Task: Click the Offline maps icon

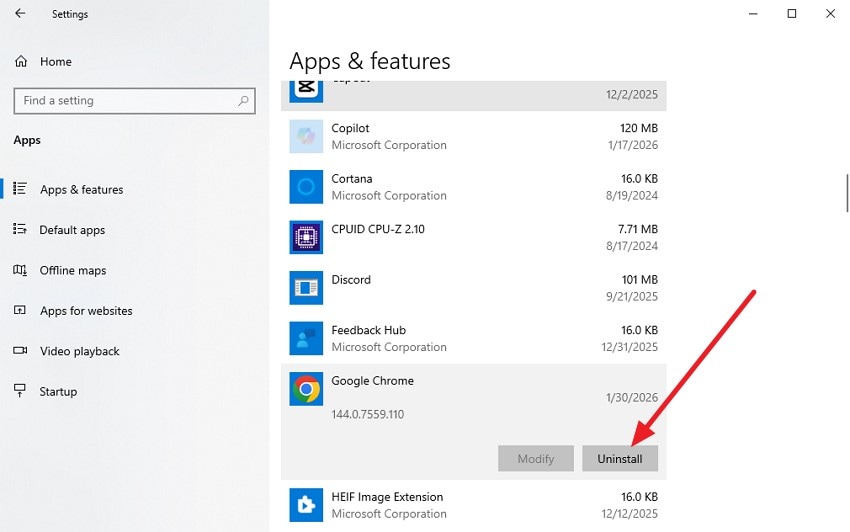Action: (x=20, y=270)
